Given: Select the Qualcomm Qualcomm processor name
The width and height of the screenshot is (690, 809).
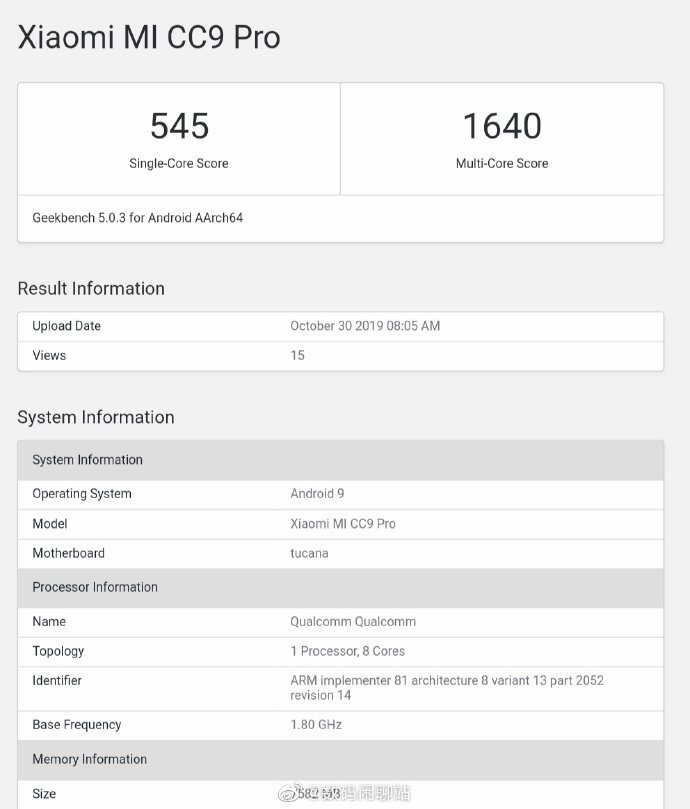Looking at the screenshot, I should tap(353, 621).
